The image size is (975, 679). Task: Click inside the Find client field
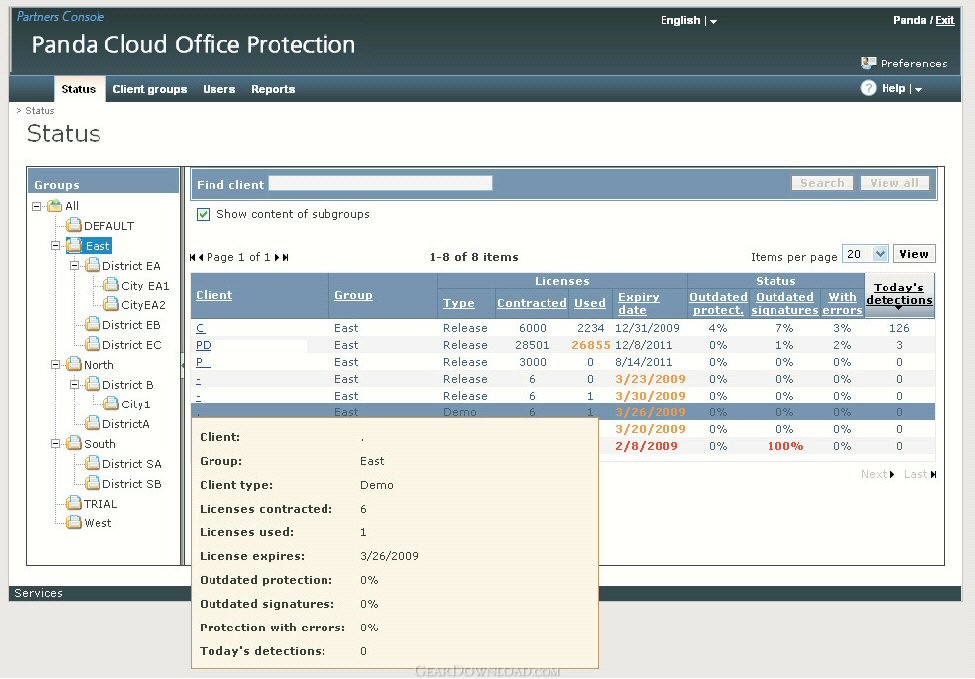381,183
